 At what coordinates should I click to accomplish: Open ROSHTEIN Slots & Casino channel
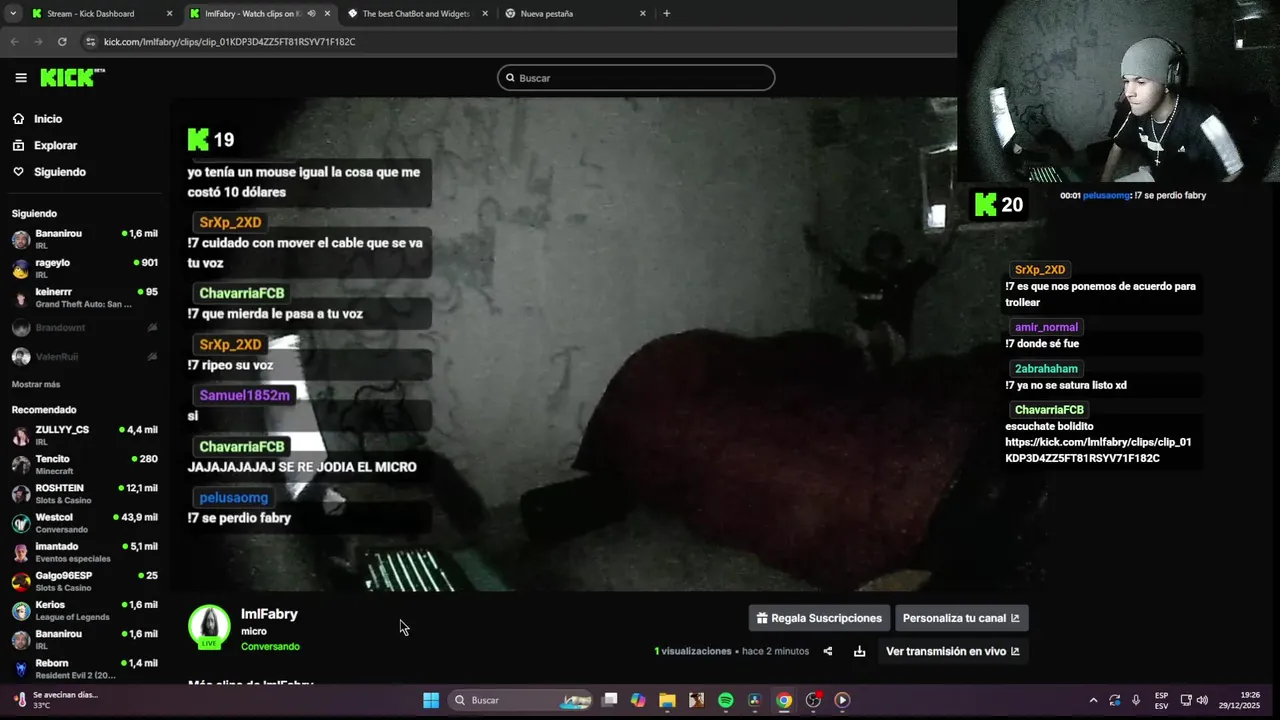coord(85,493)
